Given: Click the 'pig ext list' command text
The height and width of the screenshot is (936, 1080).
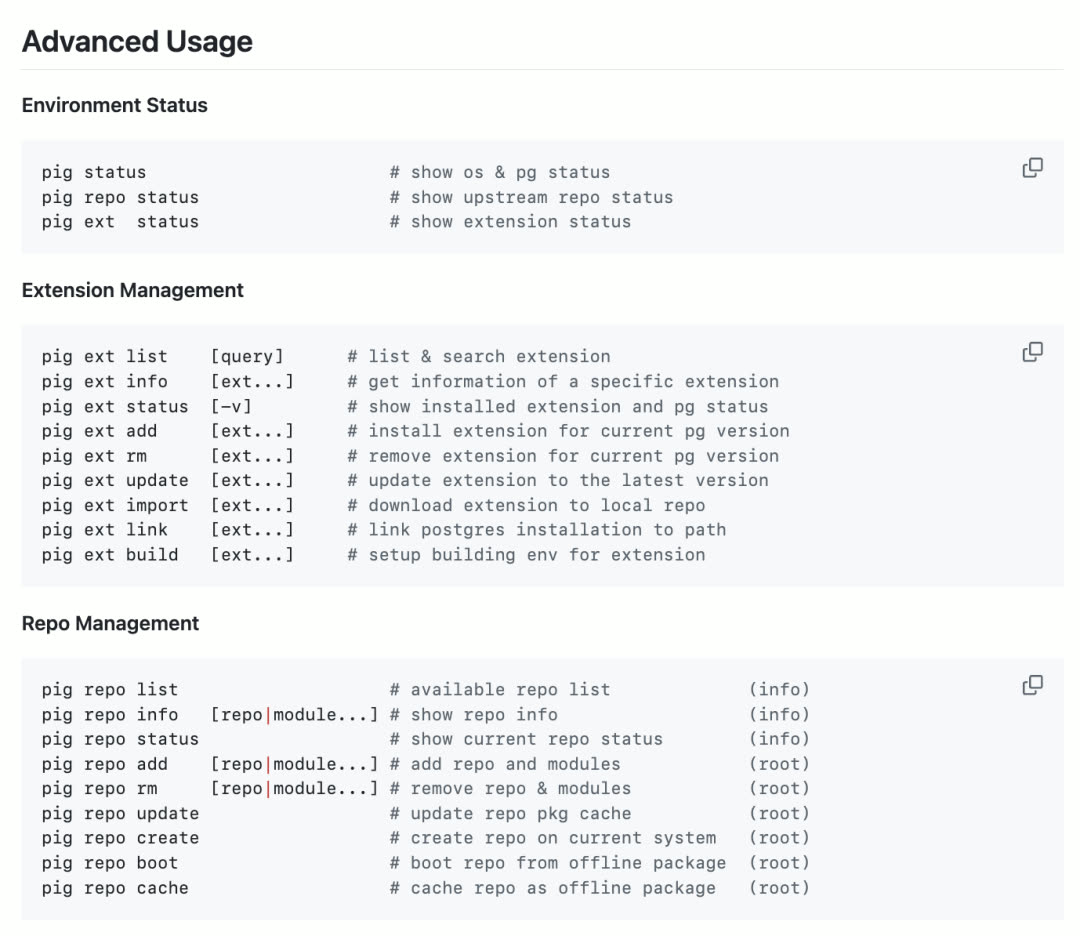Looking at the screenshot, I should (x=105, y=357).
